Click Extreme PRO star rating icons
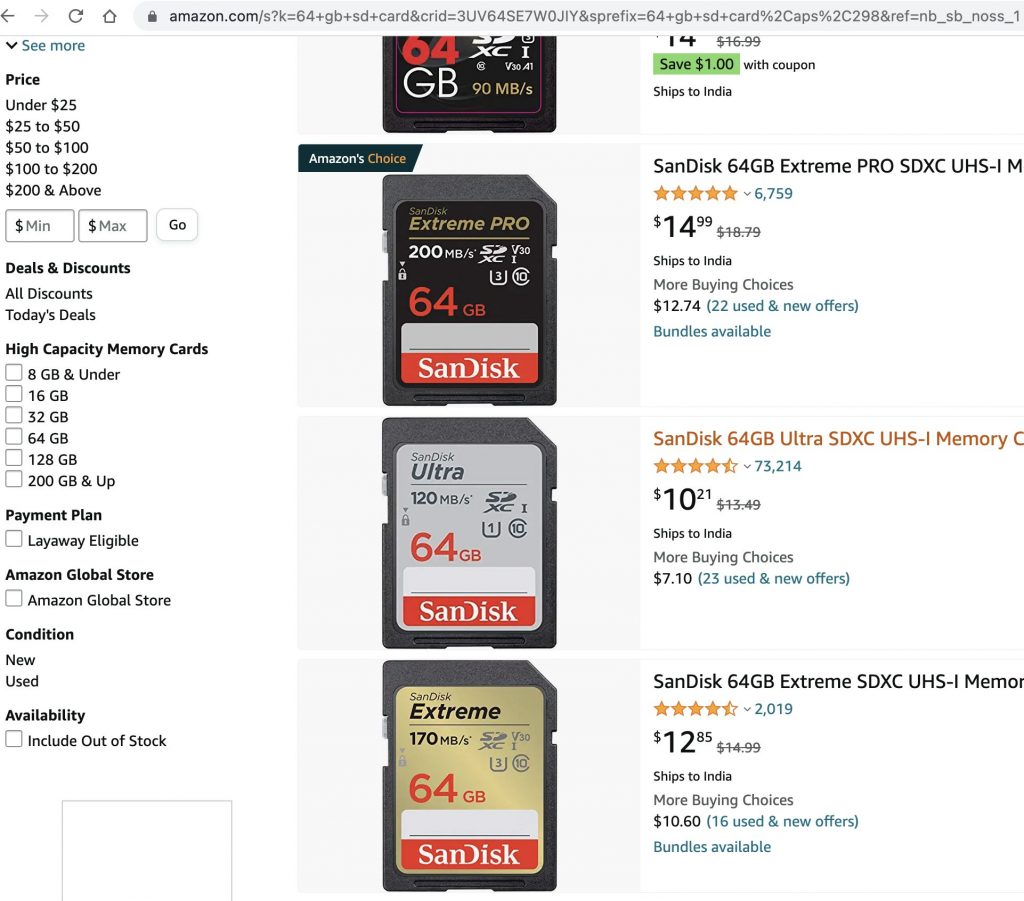Screen dimensions: 1024x901 point(695,194)
